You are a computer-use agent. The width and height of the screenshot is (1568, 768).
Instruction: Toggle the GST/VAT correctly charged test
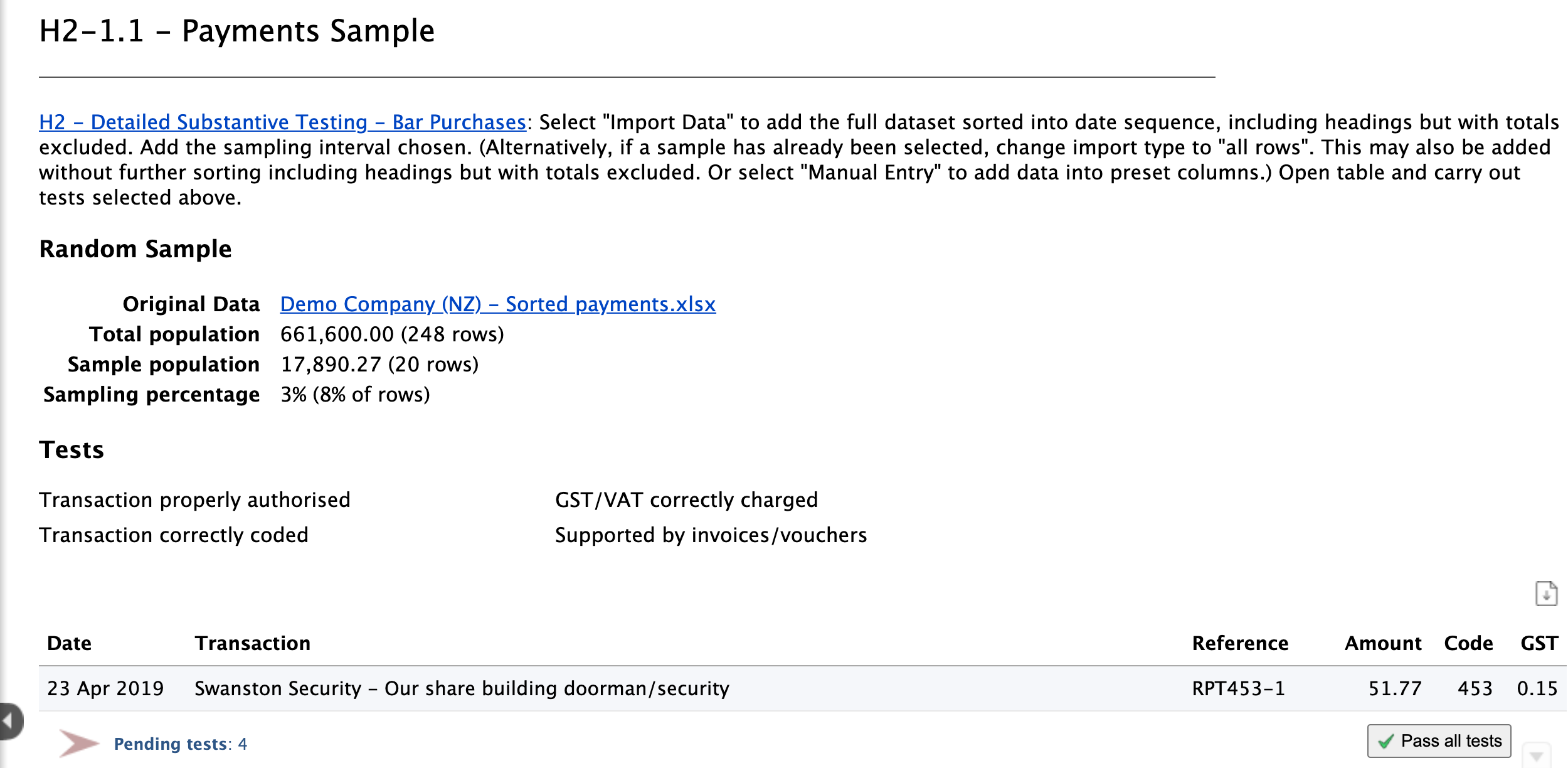[686, 499]
